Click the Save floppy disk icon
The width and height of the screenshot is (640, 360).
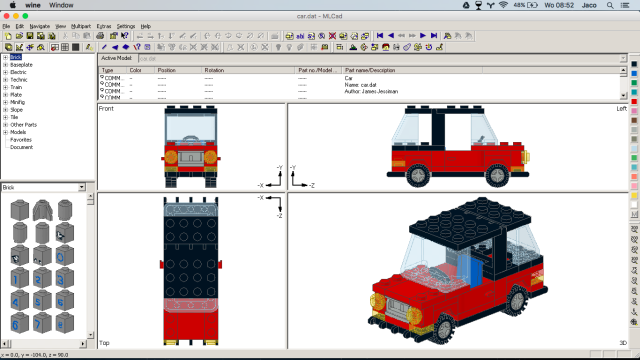[x=30, y=36]
